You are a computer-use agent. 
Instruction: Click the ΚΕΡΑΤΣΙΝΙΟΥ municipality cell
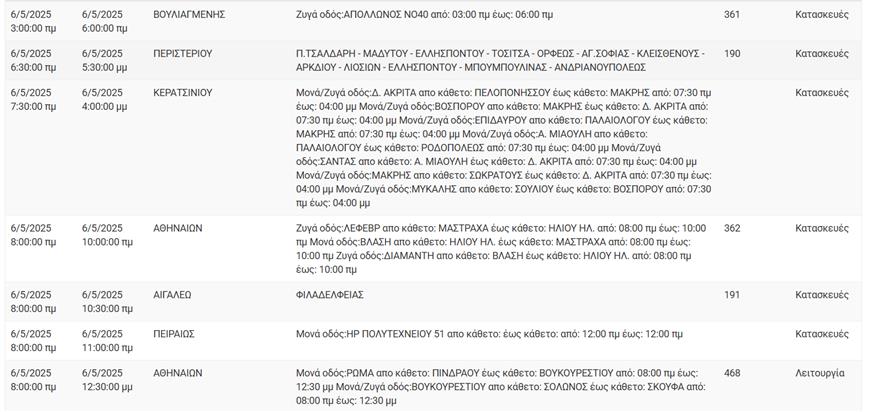tap(183, 93)
